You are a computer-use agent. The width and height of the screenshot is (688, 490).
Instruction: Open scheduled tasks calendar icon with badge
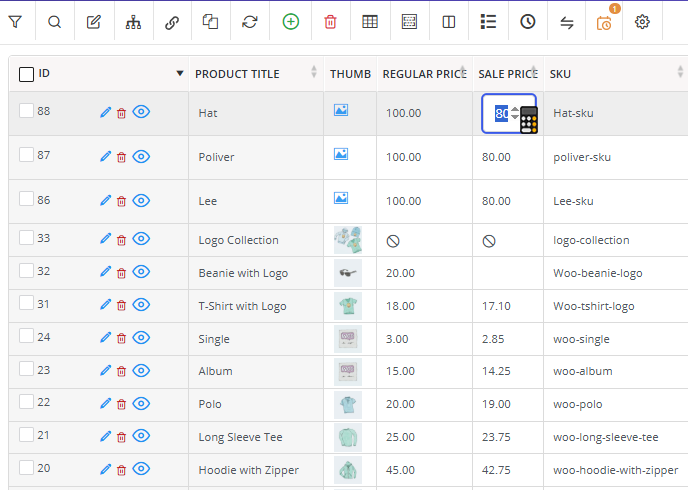pyautogui.click(x=604, y=23)
